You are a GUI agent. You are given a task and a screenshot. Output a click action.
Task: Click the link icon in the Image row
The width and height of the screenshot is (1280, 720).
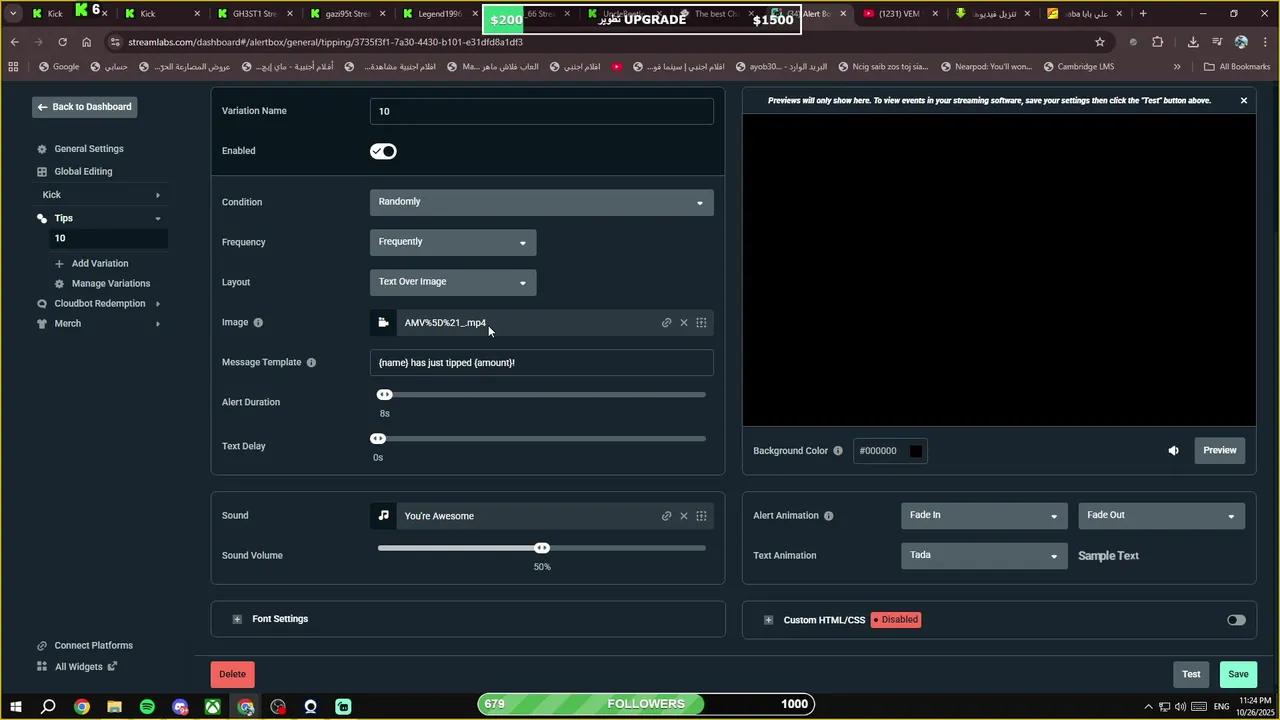tap(666, 322)
